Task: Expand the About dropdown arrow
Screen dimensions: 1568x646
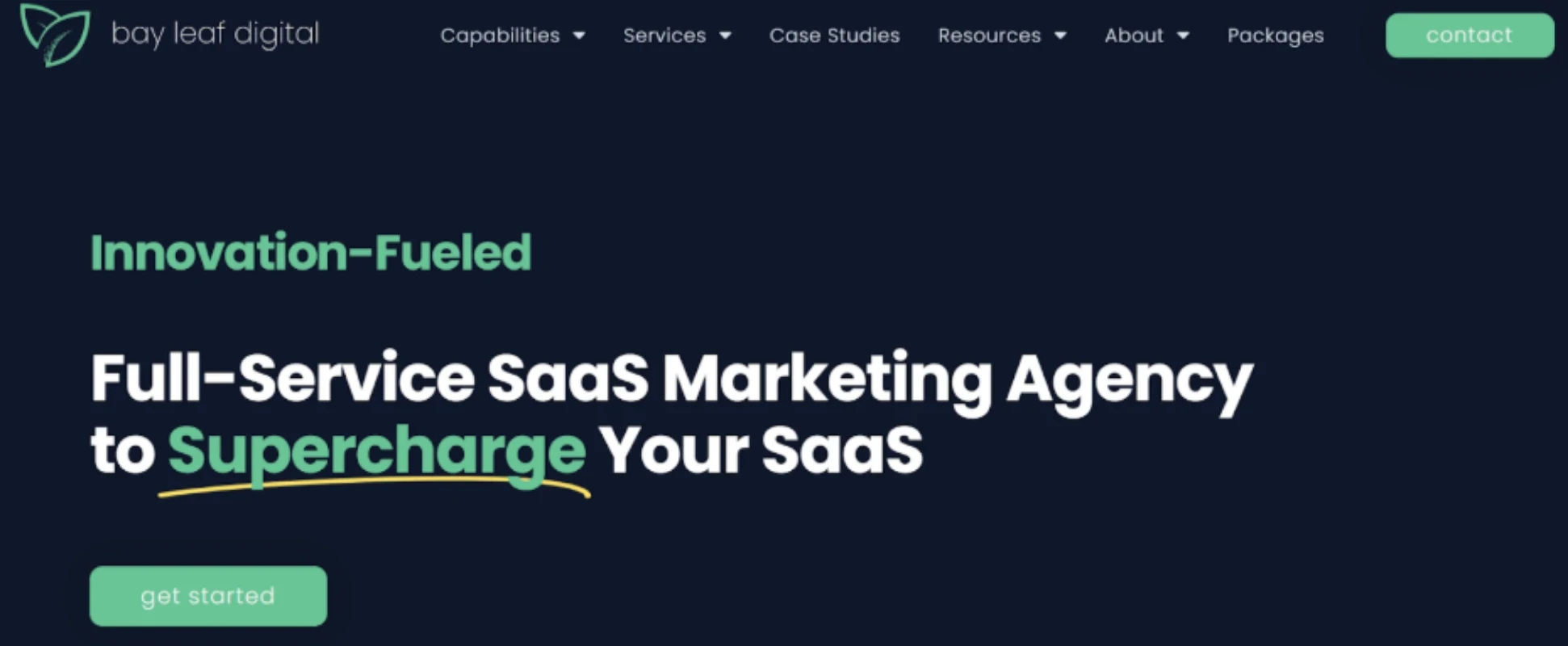Action: (x=1183, y=36)
